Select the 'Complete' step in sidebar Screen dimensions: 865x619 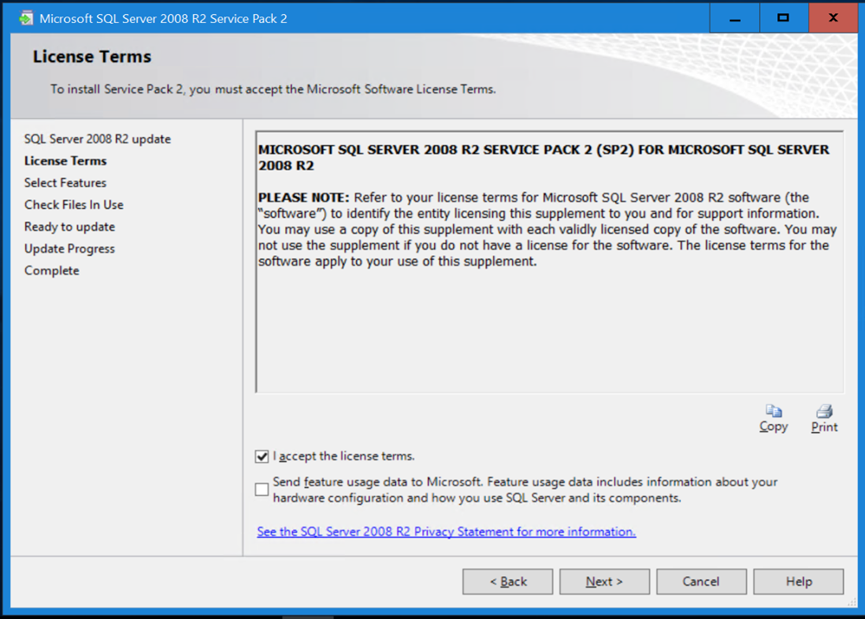tap(52, 271)
